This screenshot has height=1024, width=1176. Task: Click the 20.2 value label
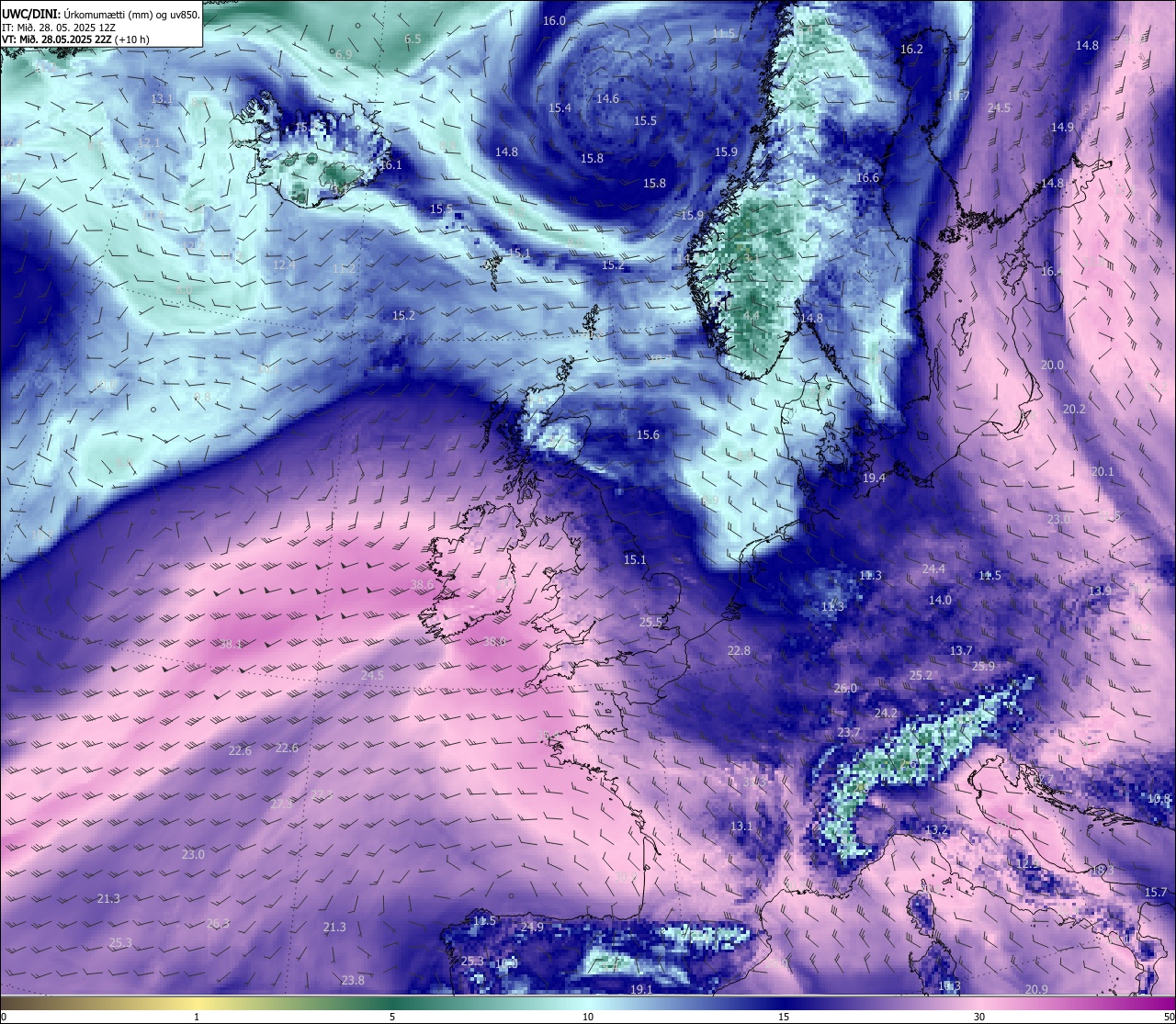coord(1074,409)
